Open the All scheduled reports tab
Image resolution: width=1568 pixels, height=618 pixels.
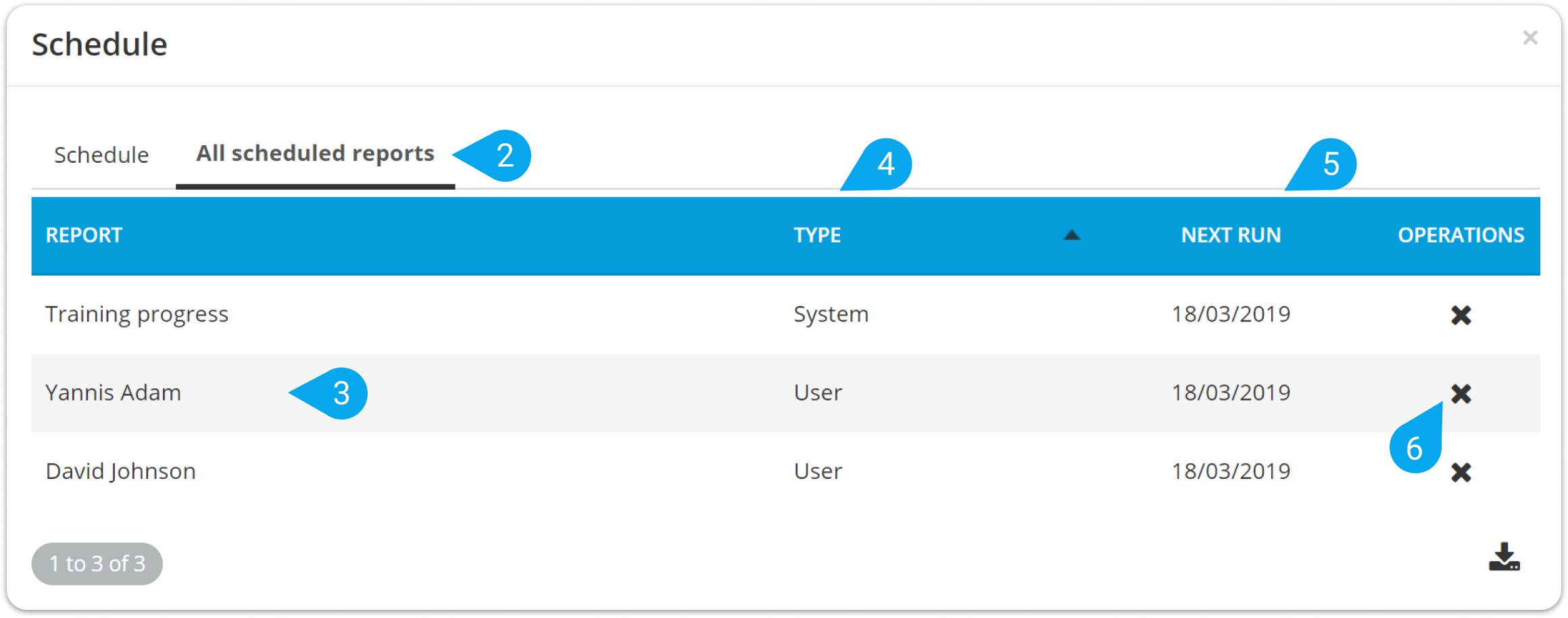(x=315, y=154)
